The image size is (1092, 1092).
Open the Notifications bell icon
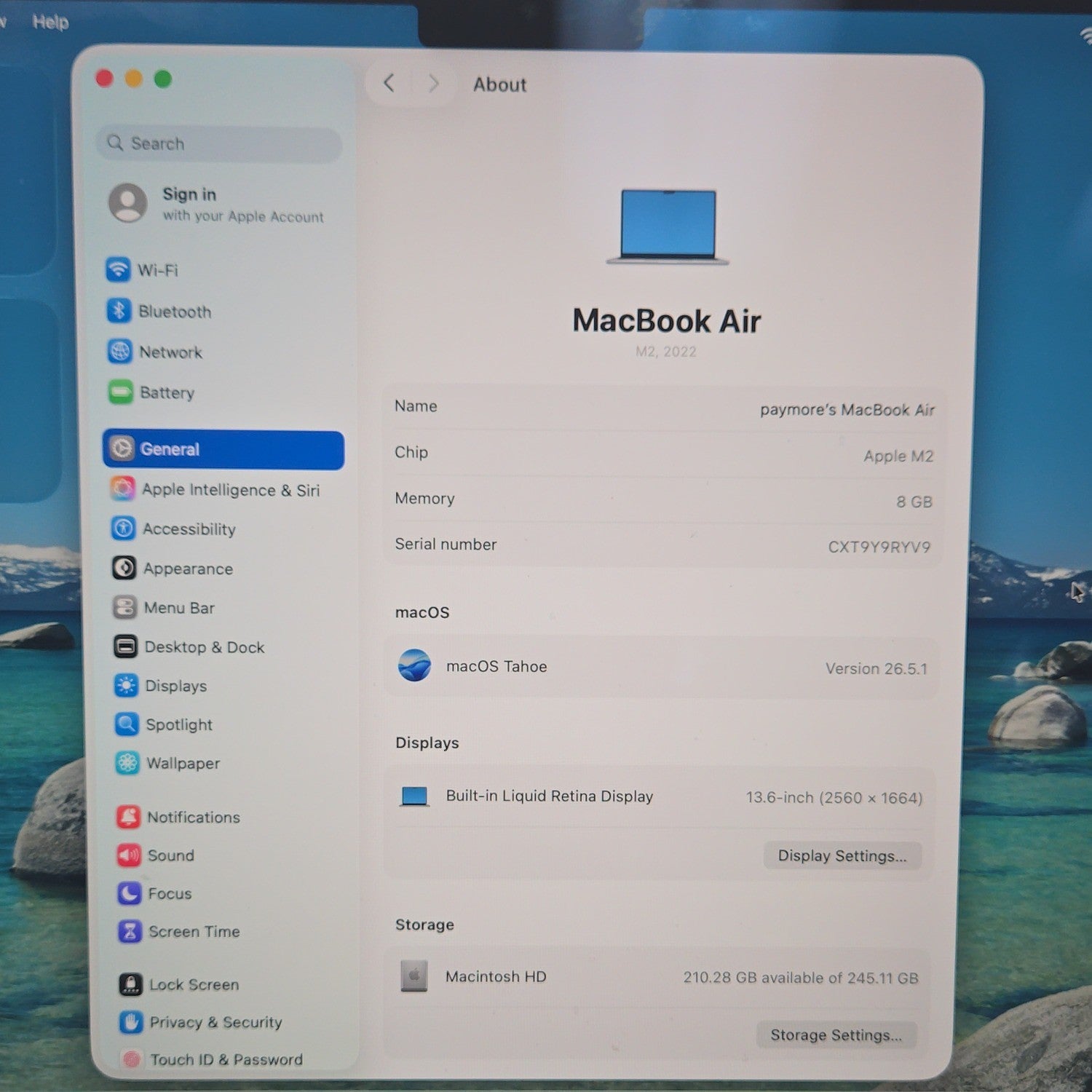128,817
